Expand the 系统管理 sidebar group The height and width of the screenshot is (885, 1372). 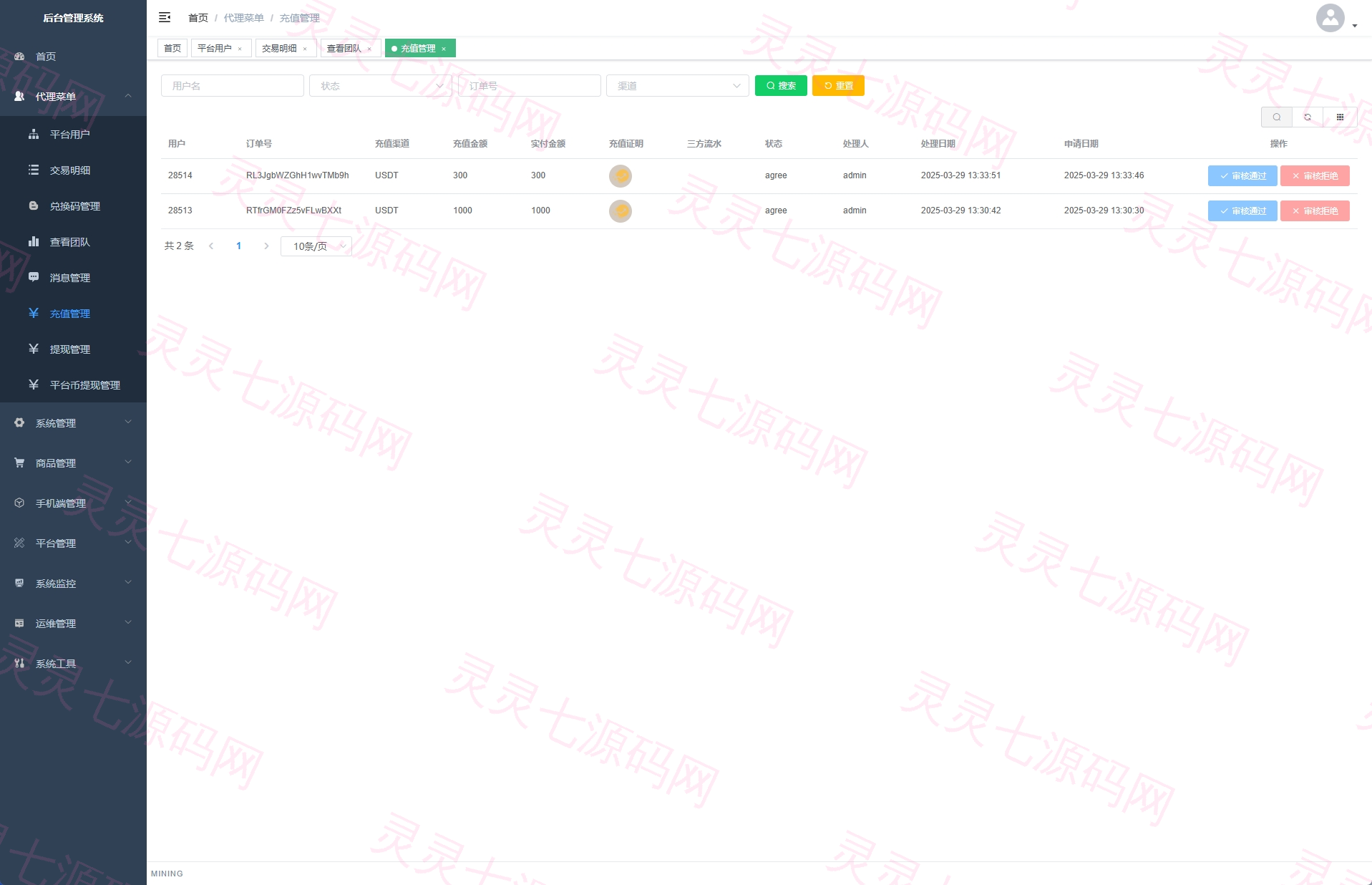73,422
